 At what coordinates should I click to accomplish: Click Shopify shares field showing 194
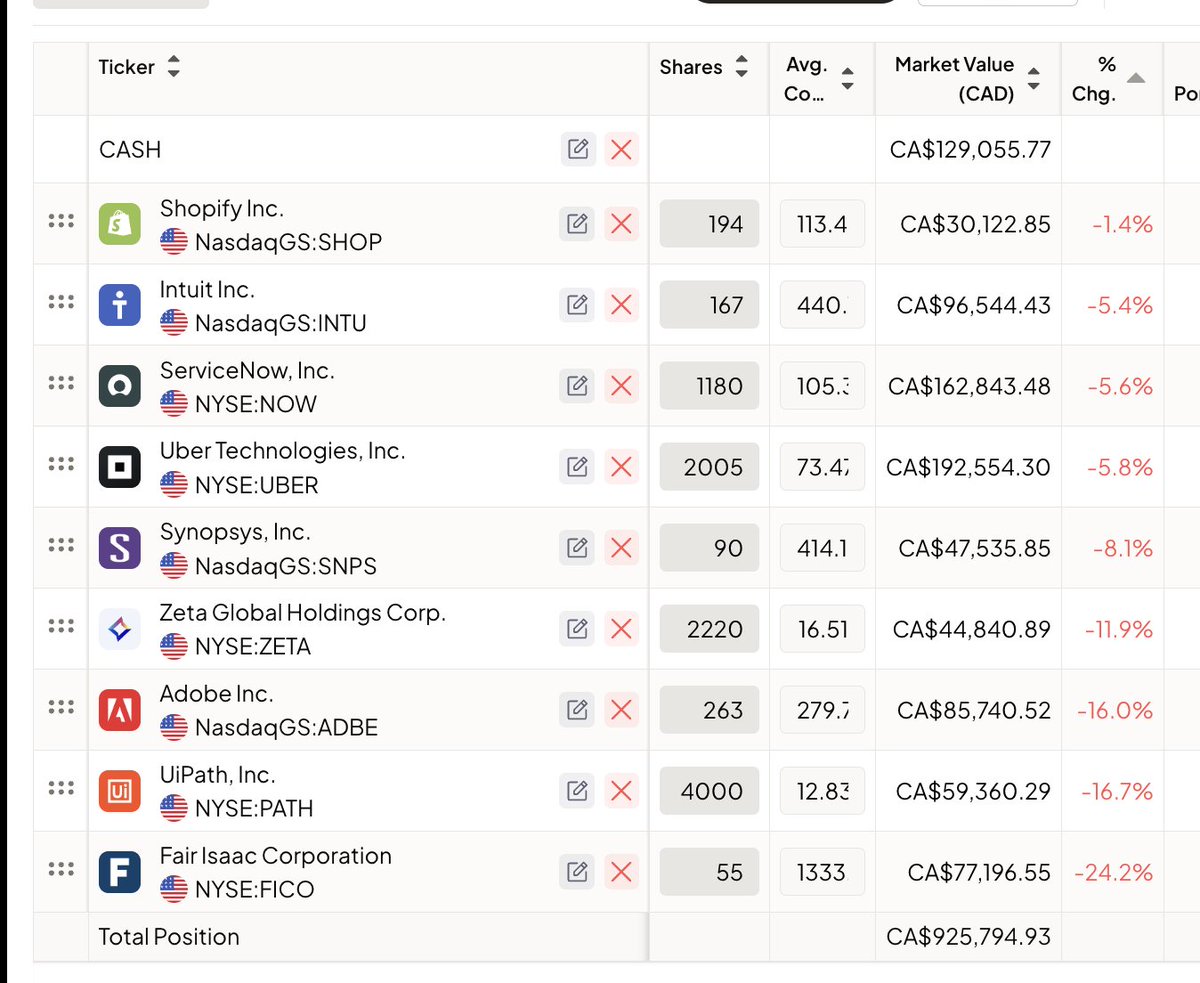tap(709, 224)
